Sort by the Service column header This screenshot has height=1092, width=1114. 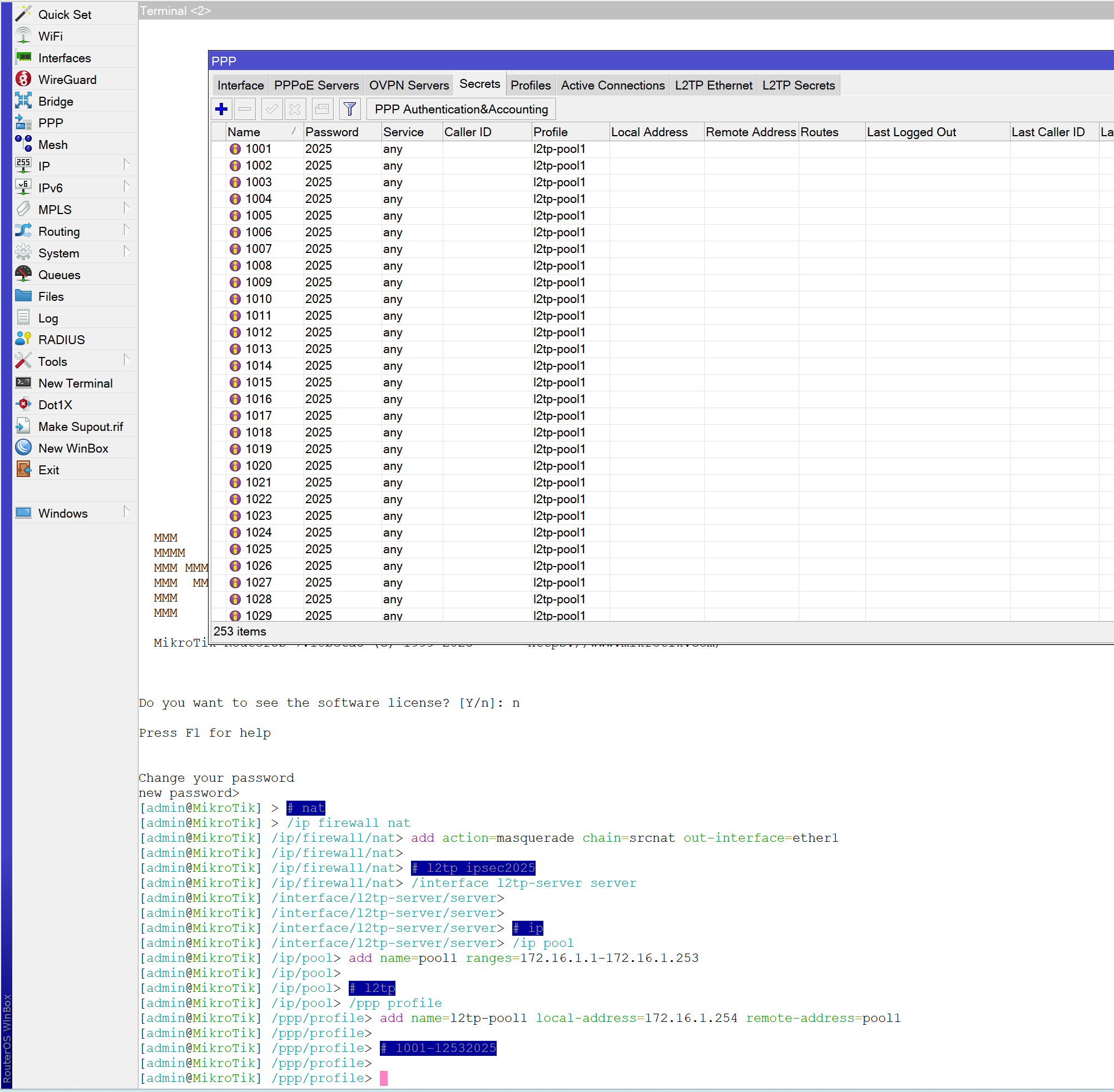[412, 132]
